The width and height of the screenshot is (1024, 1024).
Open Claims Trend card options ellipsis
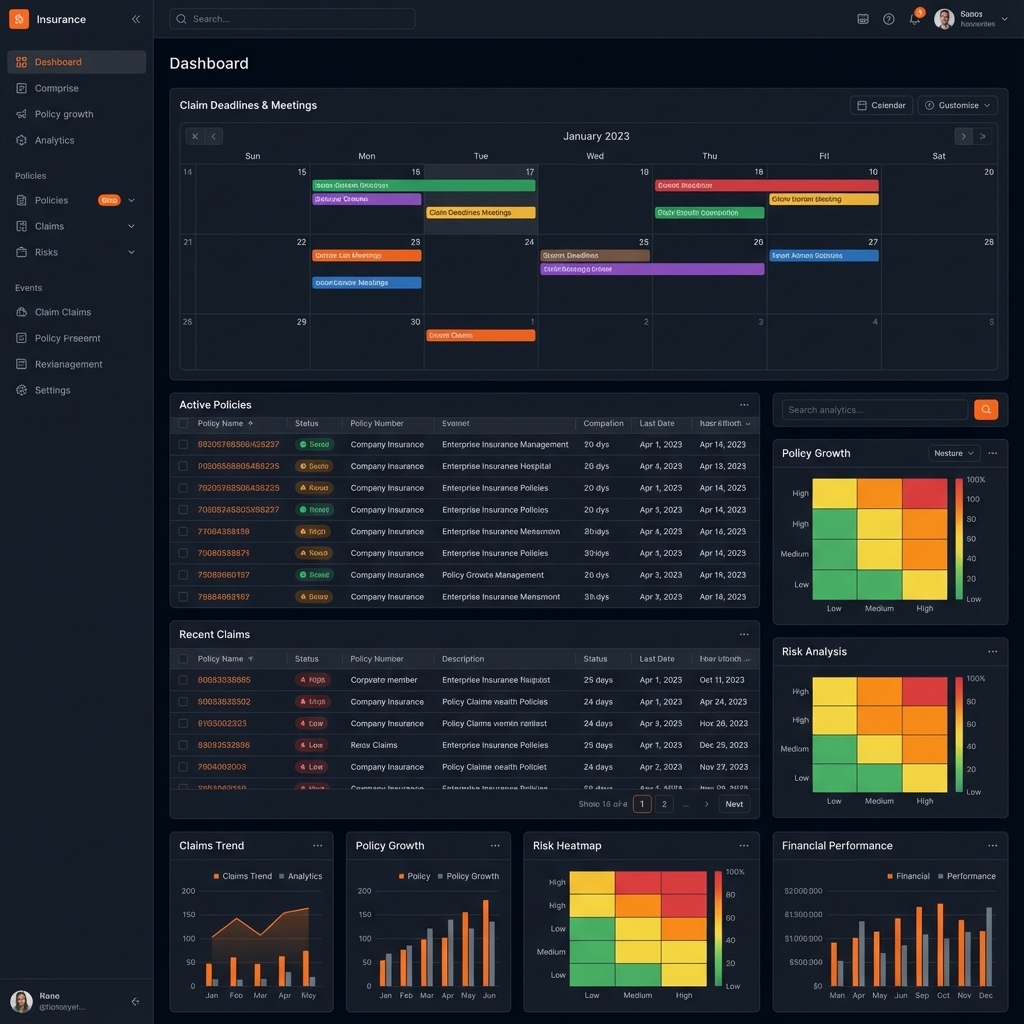(317, 846)
